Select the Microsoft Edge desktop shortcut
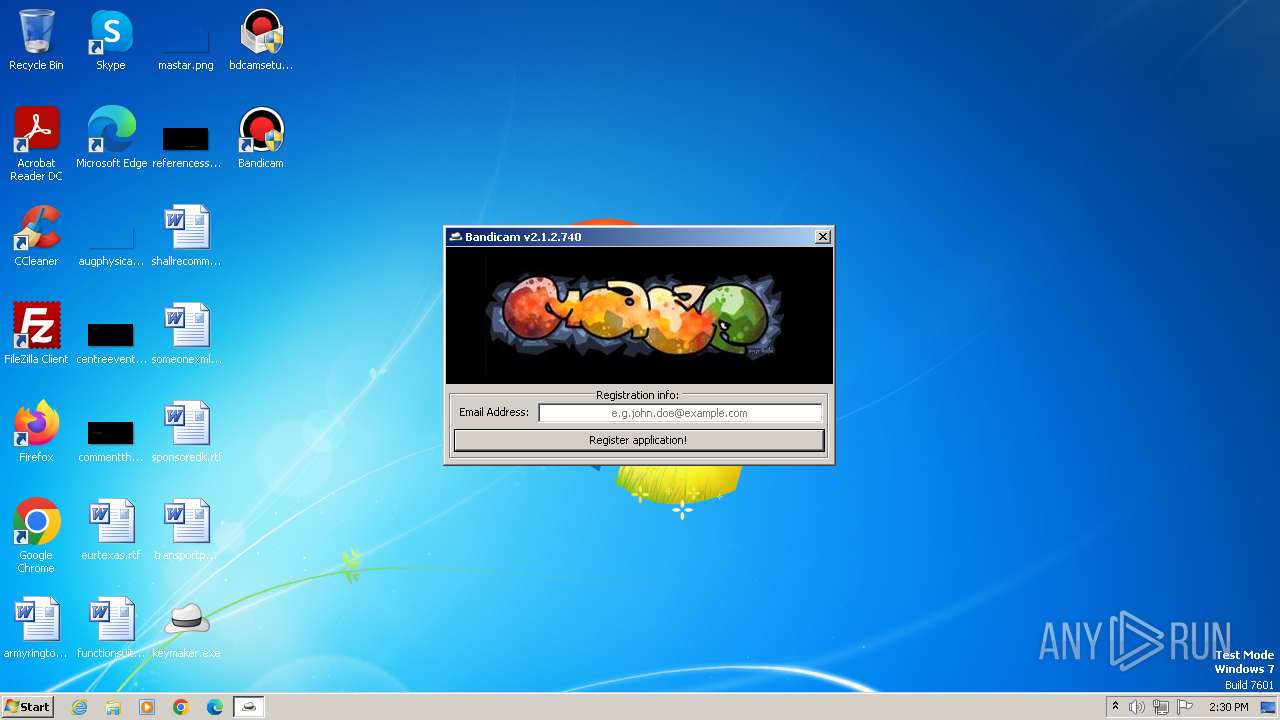 pyautogui.click(x=111, y=138)
